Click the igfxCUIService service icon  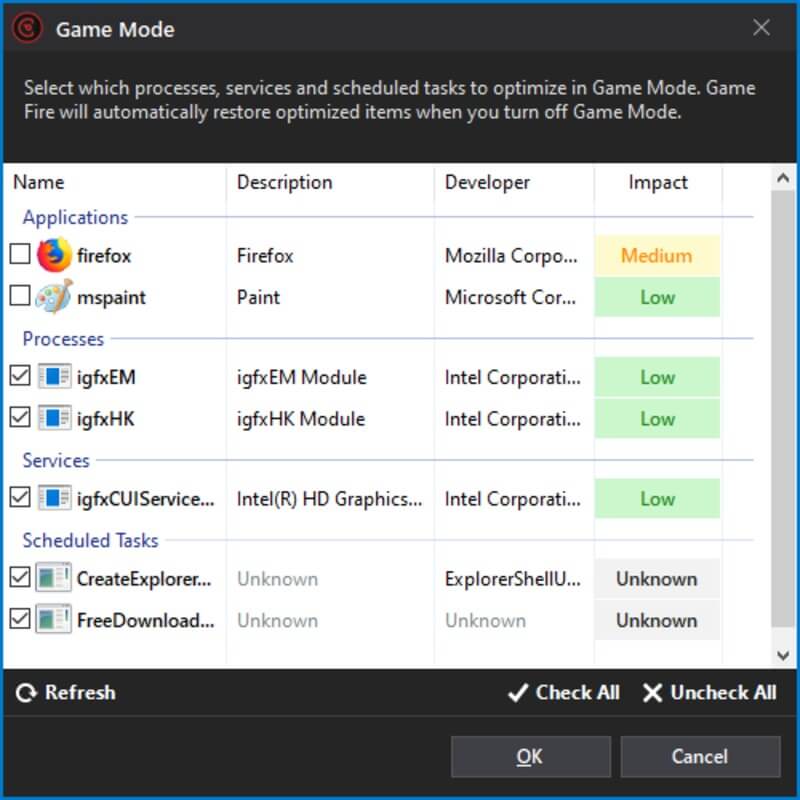(54, 498)
